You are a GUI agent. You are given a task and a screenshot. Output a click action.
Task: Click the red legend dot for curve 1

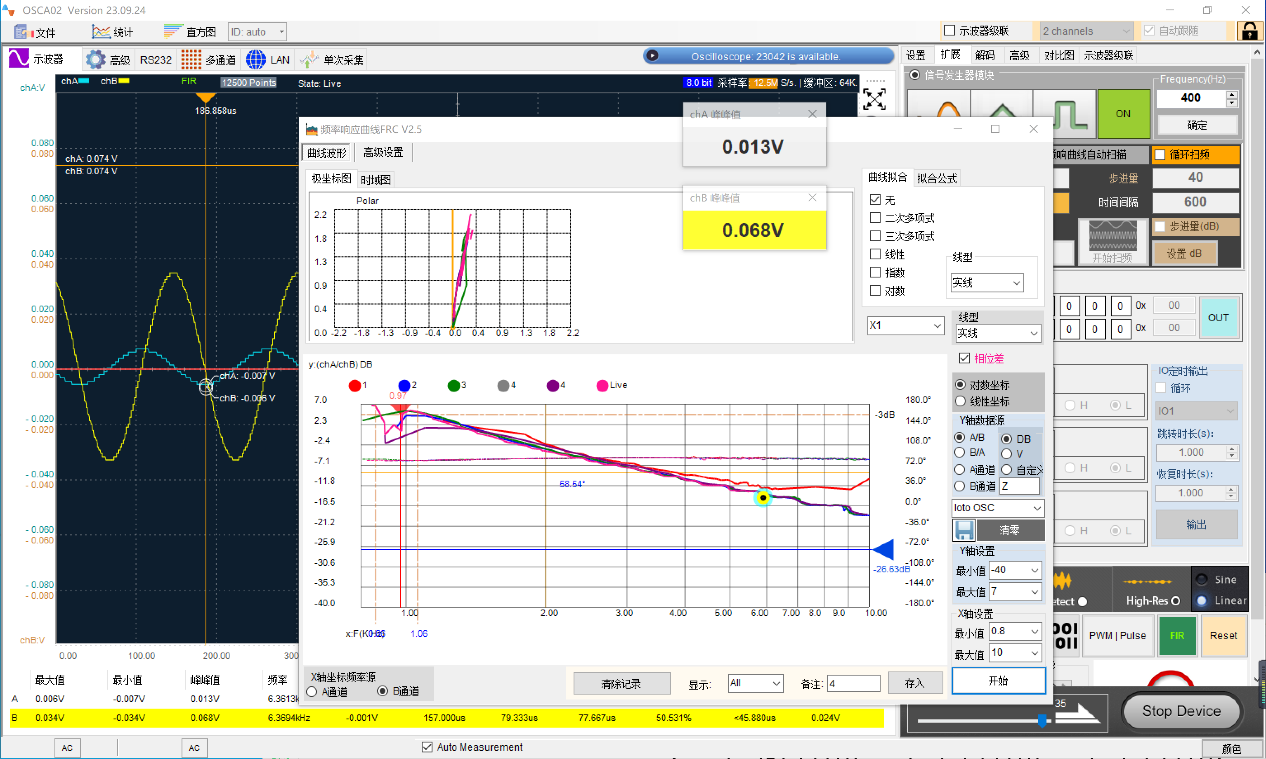[355, 385]
